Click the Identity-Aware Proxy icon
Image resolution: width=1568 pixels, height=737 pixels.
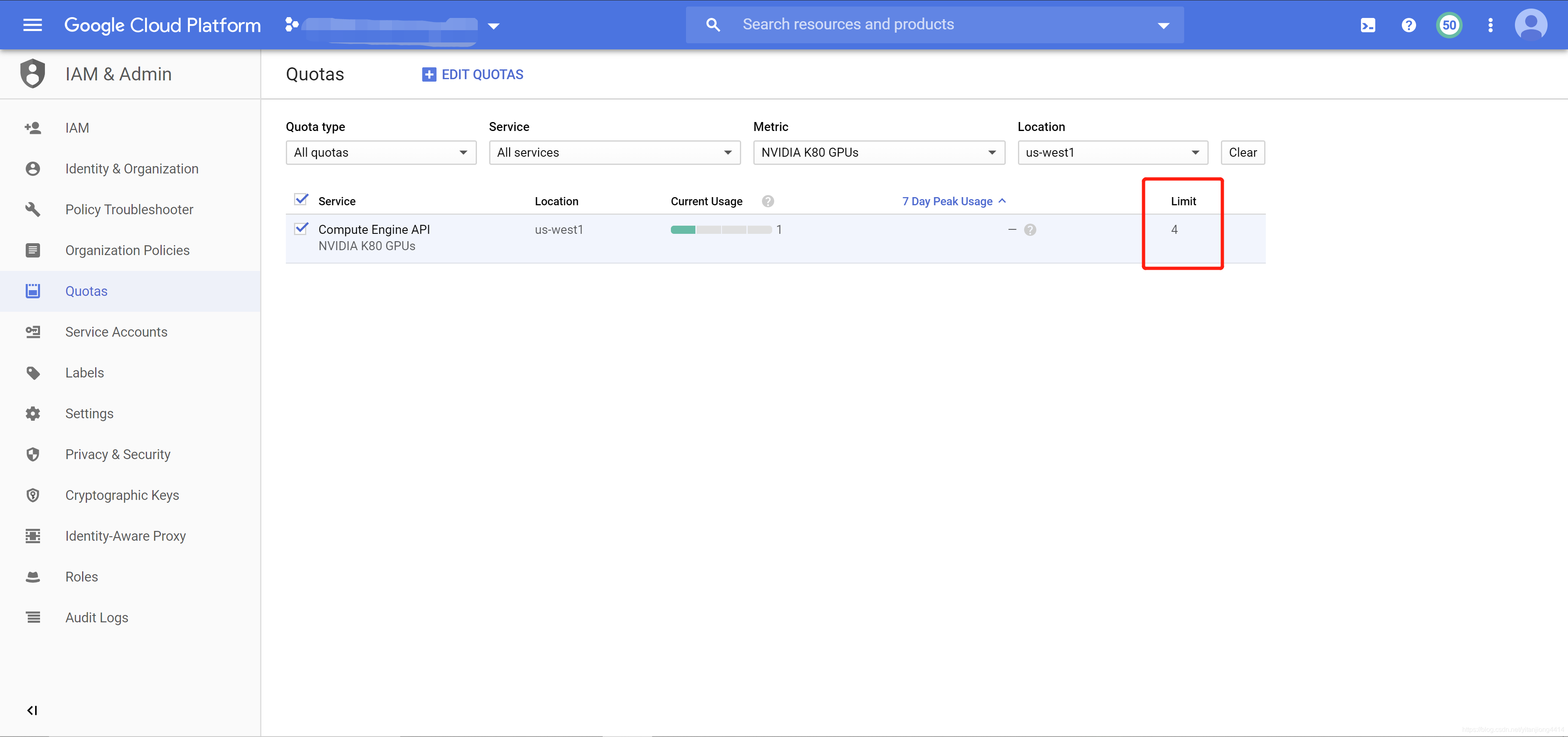tap(33, 536)
